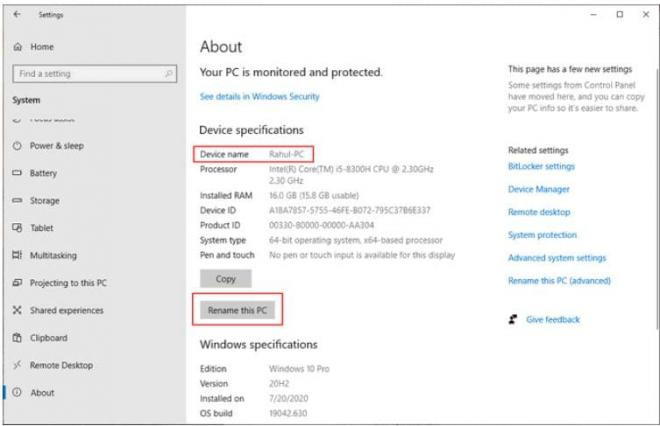Click the Give feedback link
Screen dimensions: 660x426
tap(553, 320)
